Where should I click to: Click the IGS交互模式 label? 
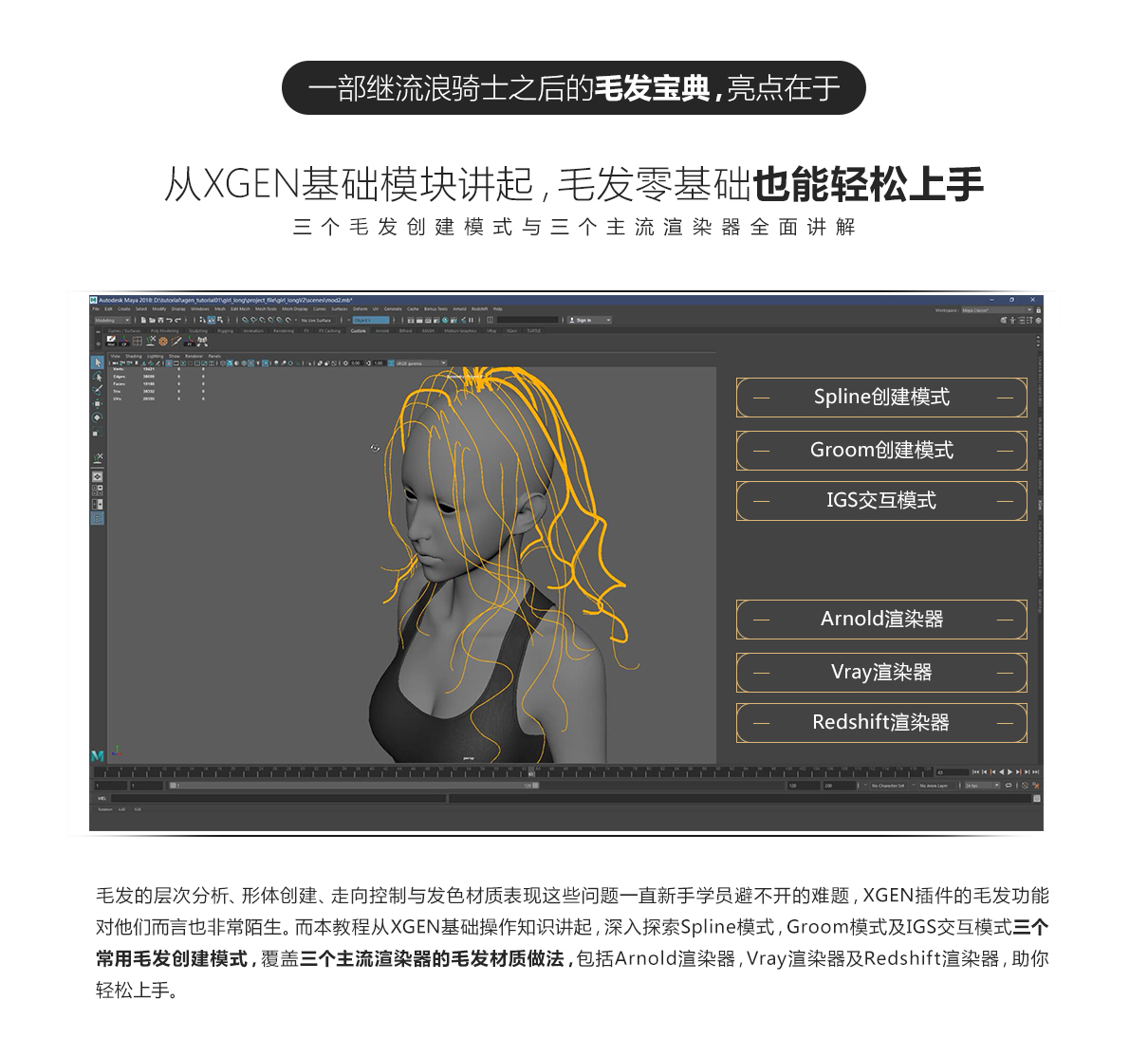881,500
